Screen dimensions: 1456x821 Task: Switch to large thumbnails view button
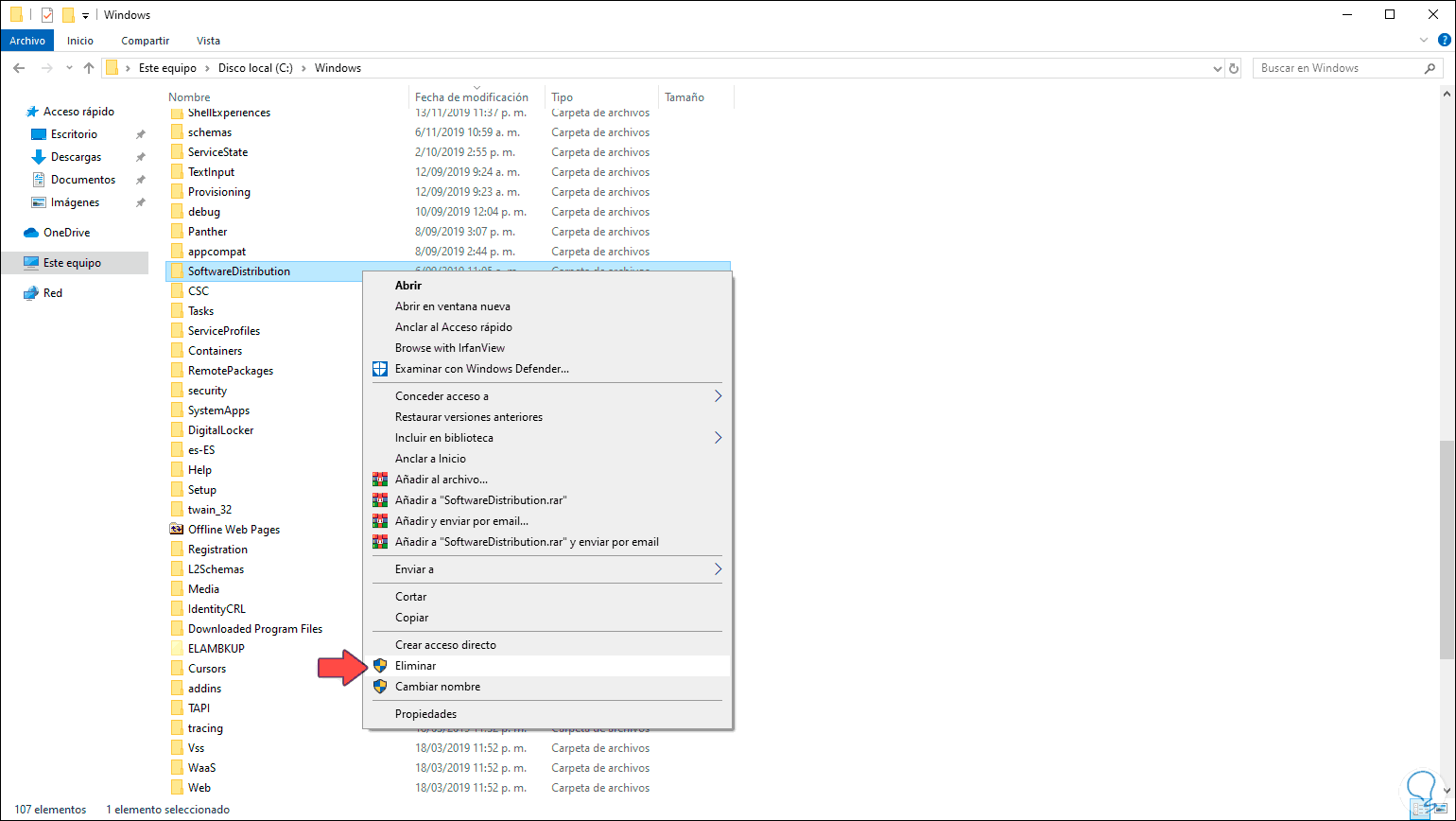tap(1441, 810)
